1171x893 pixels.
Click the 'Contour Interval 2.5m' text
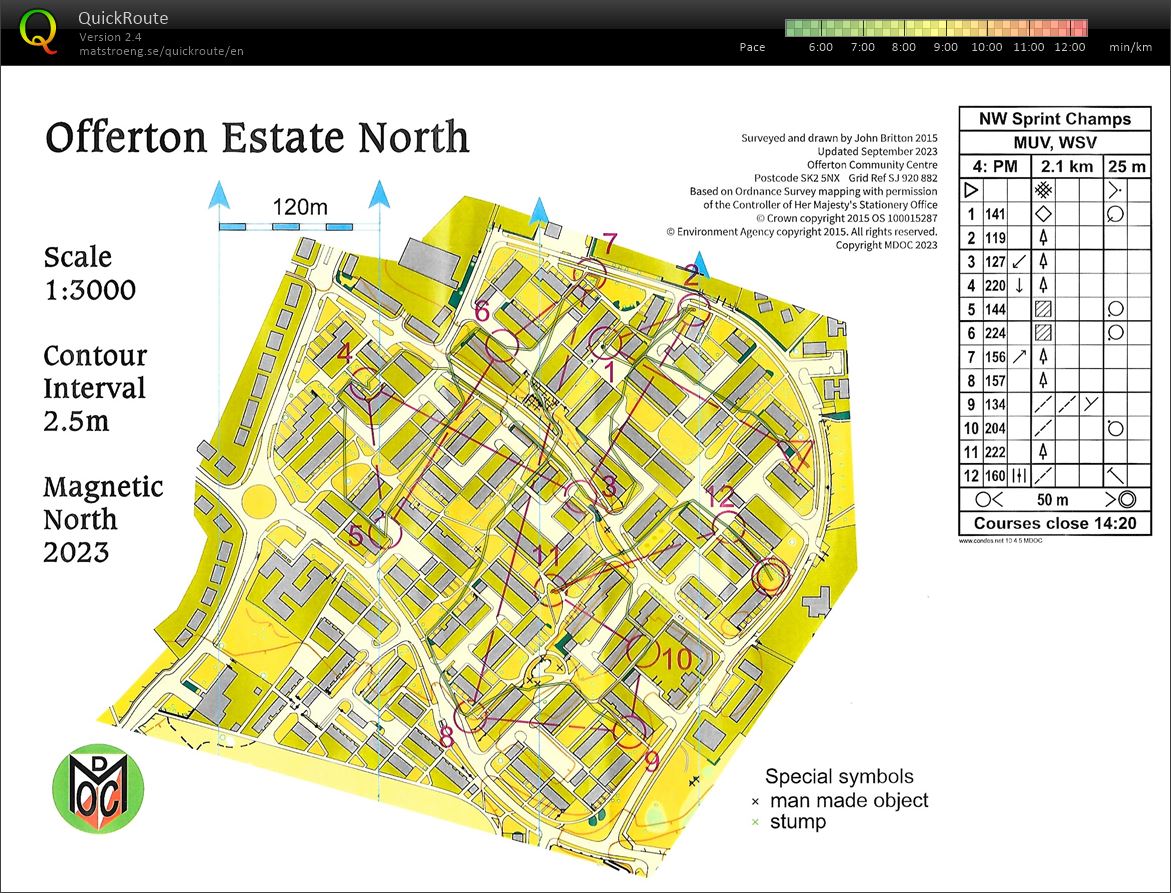pos(96,388)
